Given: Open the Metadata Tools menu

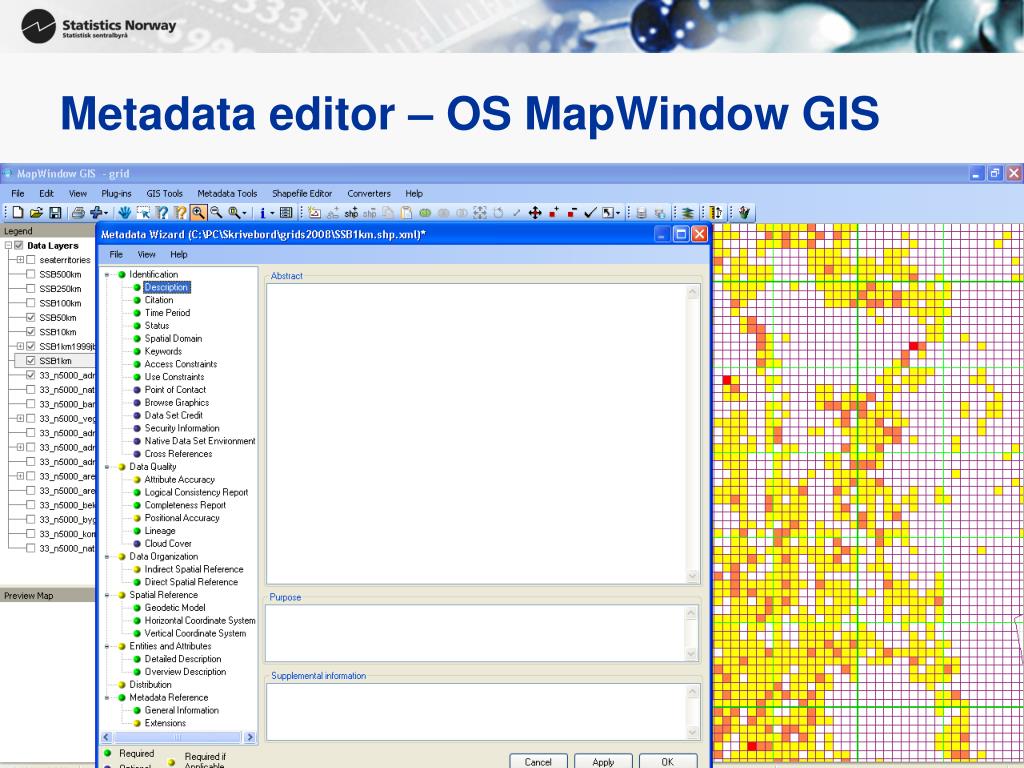Looking at the screenshot, I should point(227,193).
